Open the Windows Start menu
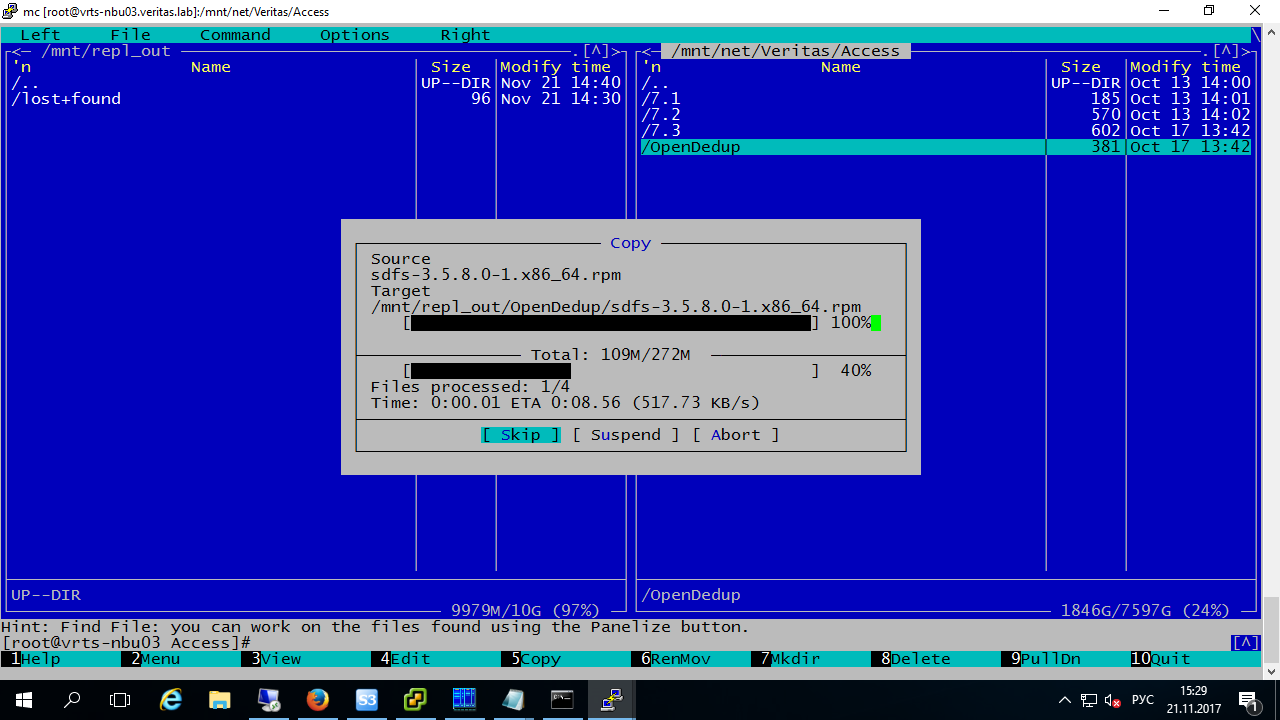Screen dimensions: 1280x720 point(21,700)
